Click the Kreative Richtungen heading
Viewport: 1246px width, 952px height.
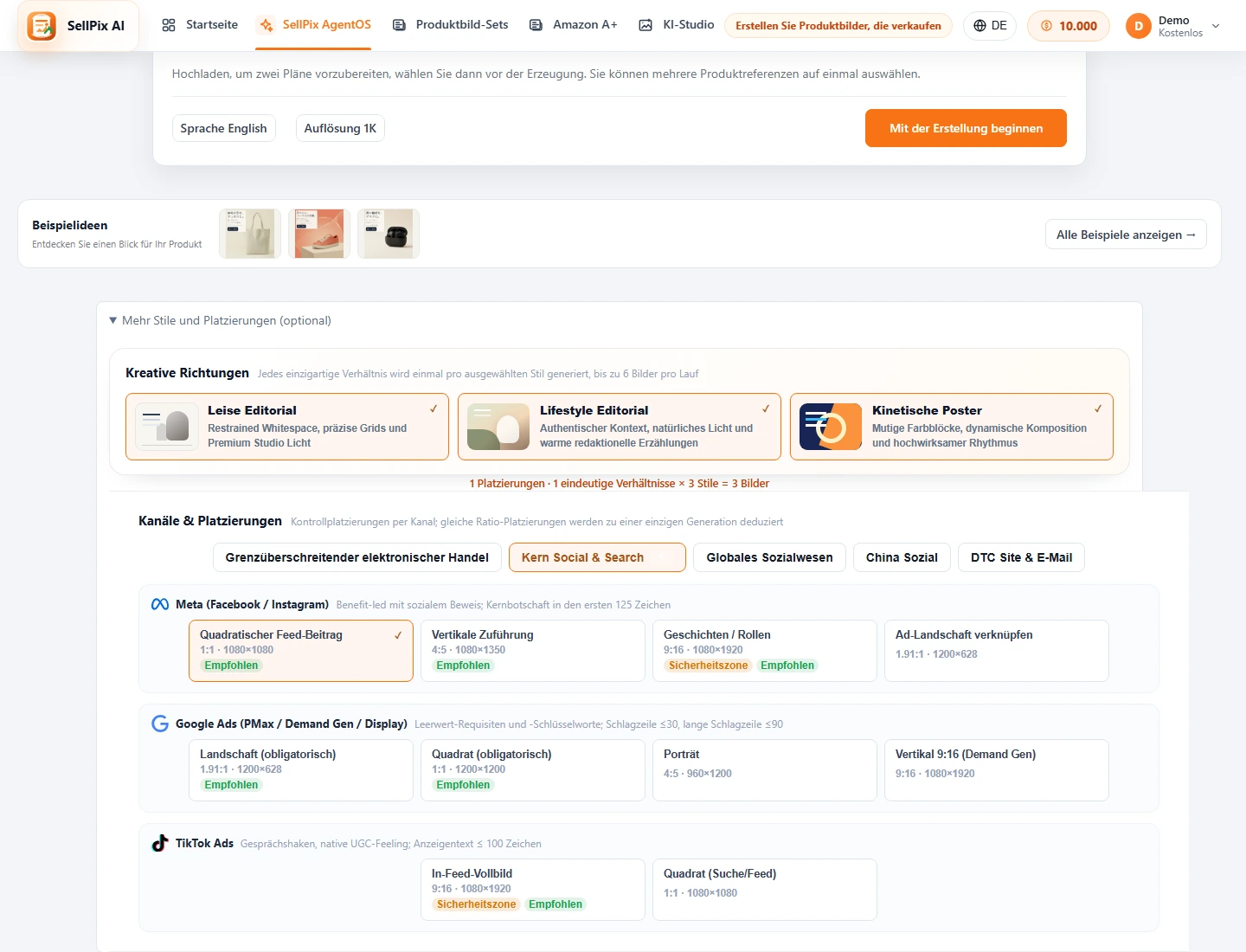point(187,373)
